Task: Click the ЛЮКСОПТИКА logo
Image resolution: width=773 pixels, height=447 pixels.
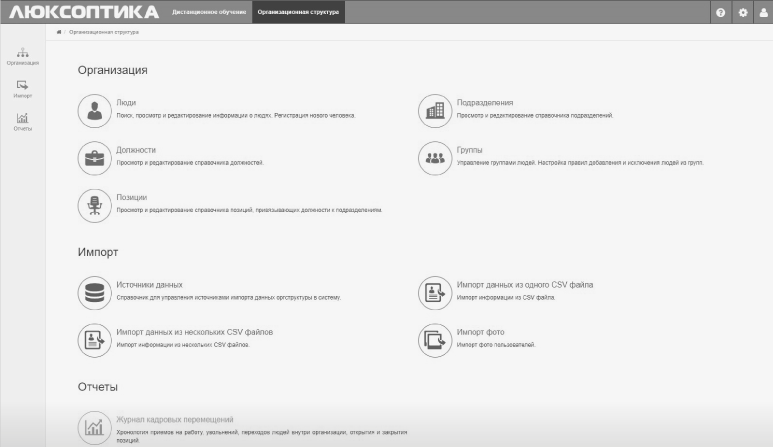Action: tap(84, 12)
